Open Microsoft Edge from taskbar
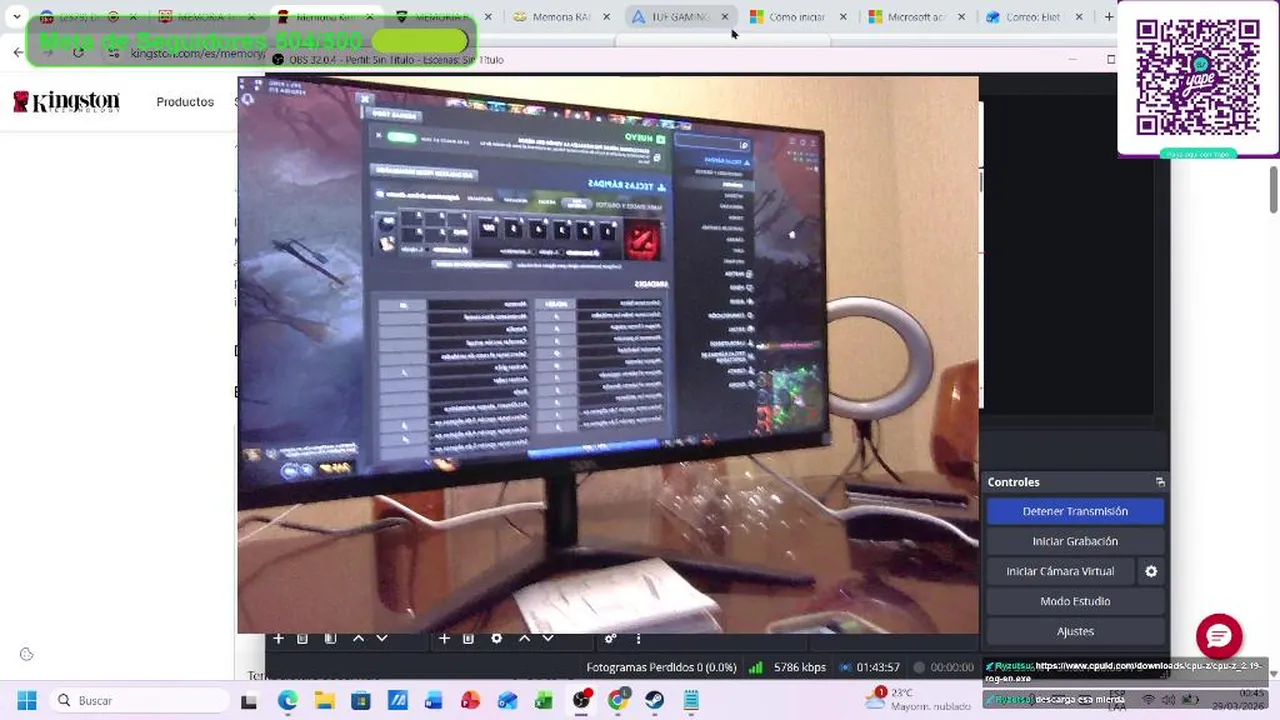 pyautogui.click(x=288, y=701)
